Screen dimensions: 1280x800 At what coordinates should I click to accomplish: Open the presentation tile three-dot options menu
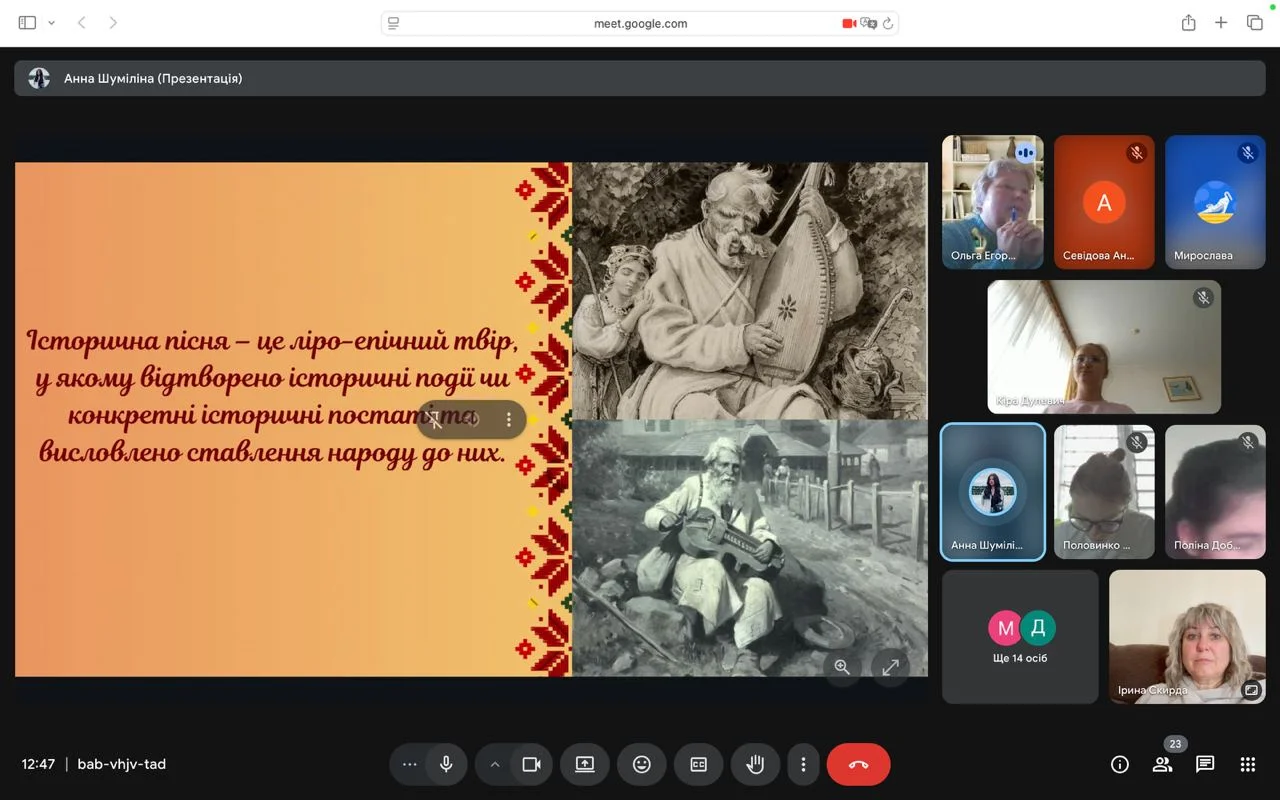tap(508, 420)
